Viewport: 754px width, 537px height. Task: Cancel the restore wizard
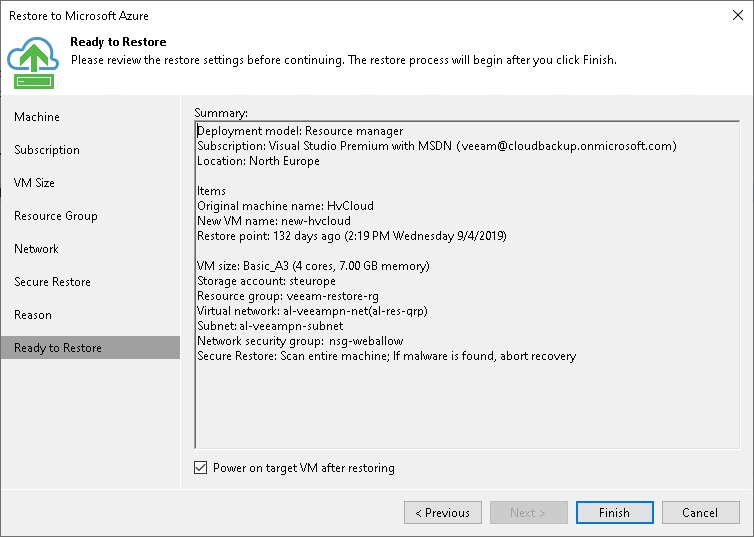click(x=700, y=512)
